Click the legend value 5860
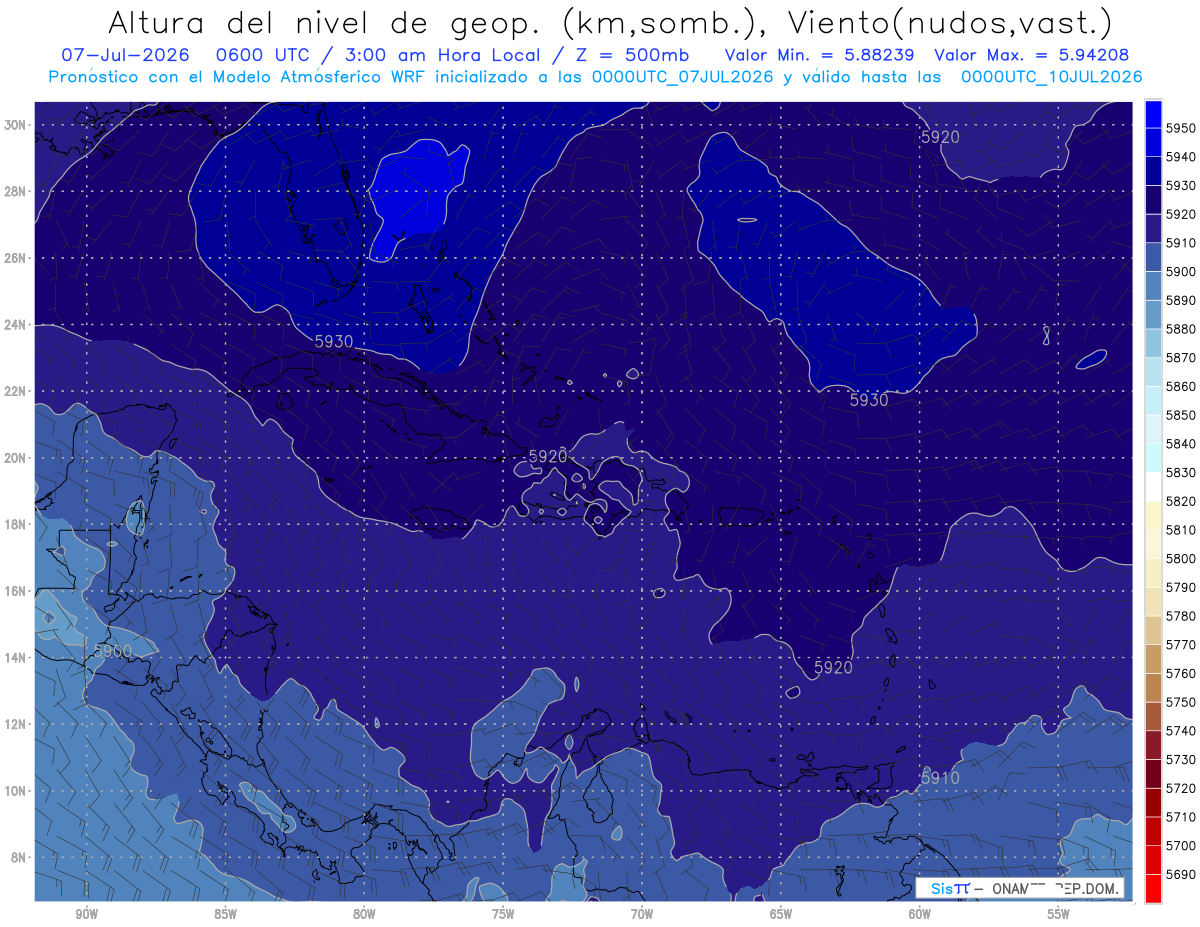The image size is (1200, 927). [1180, 386]
